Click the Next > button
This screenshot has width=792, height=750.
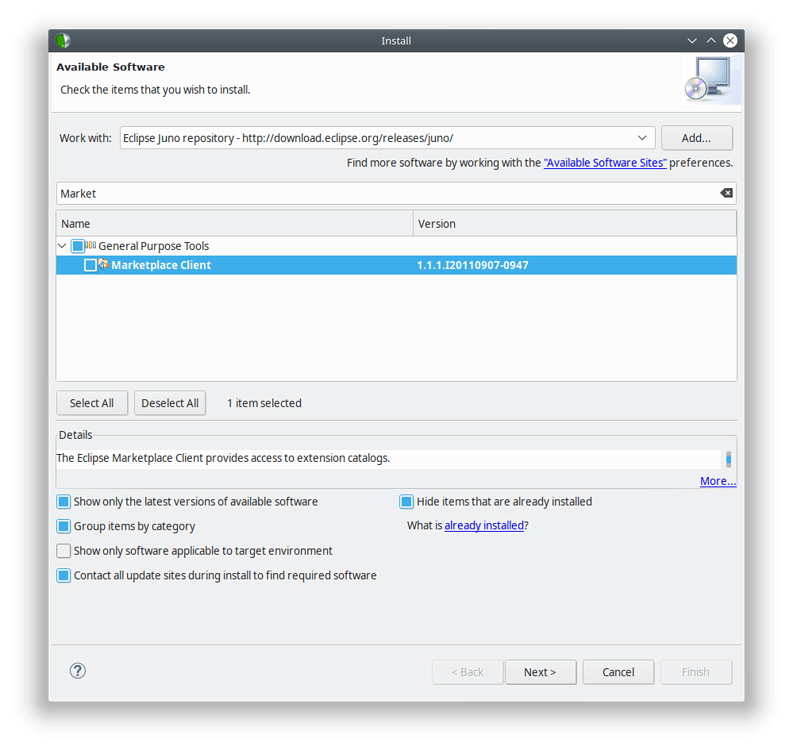tap(540, 672)
